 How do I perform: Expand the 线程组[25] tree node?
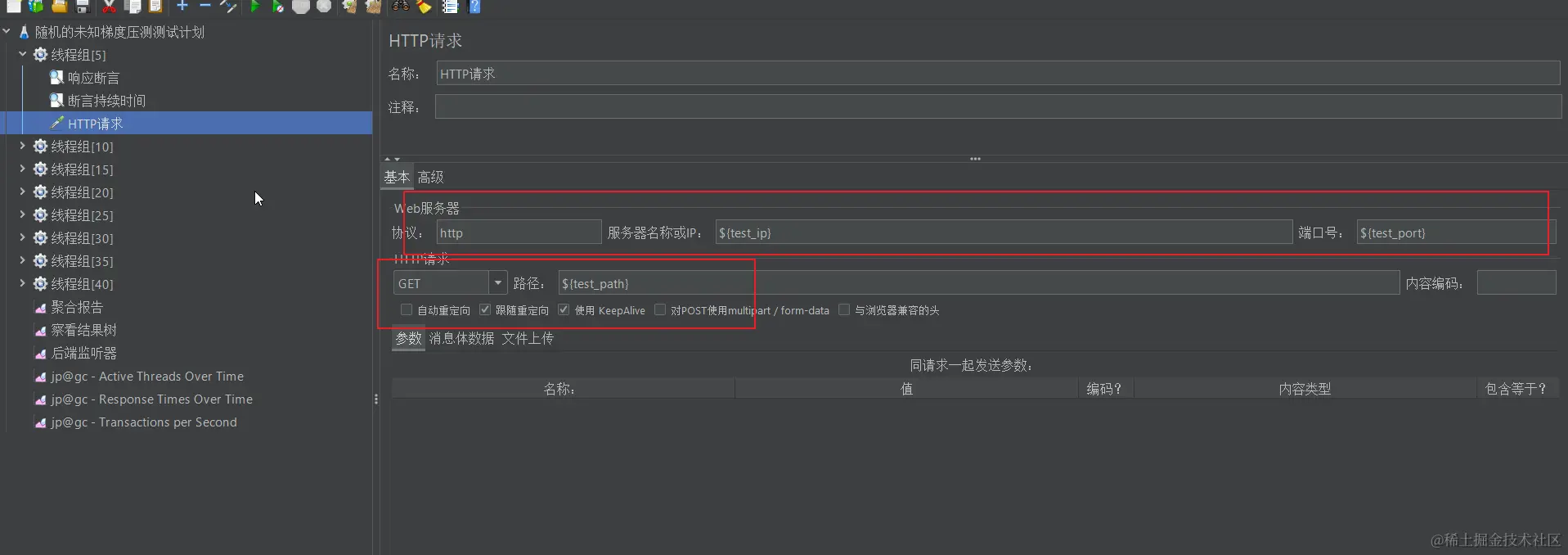(x=23, y=214)
